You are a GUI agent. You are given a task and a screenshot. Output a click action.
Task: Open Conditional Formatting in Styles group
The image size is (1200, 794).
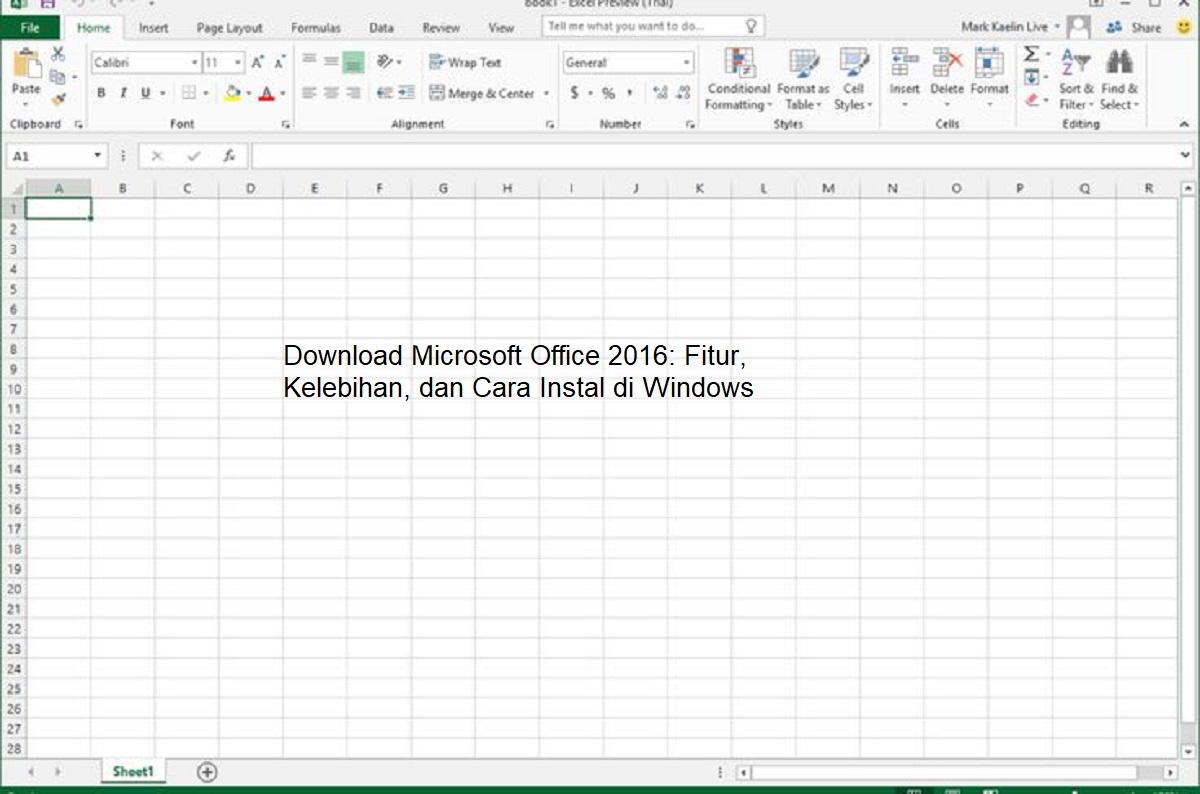tap(738, 80)
